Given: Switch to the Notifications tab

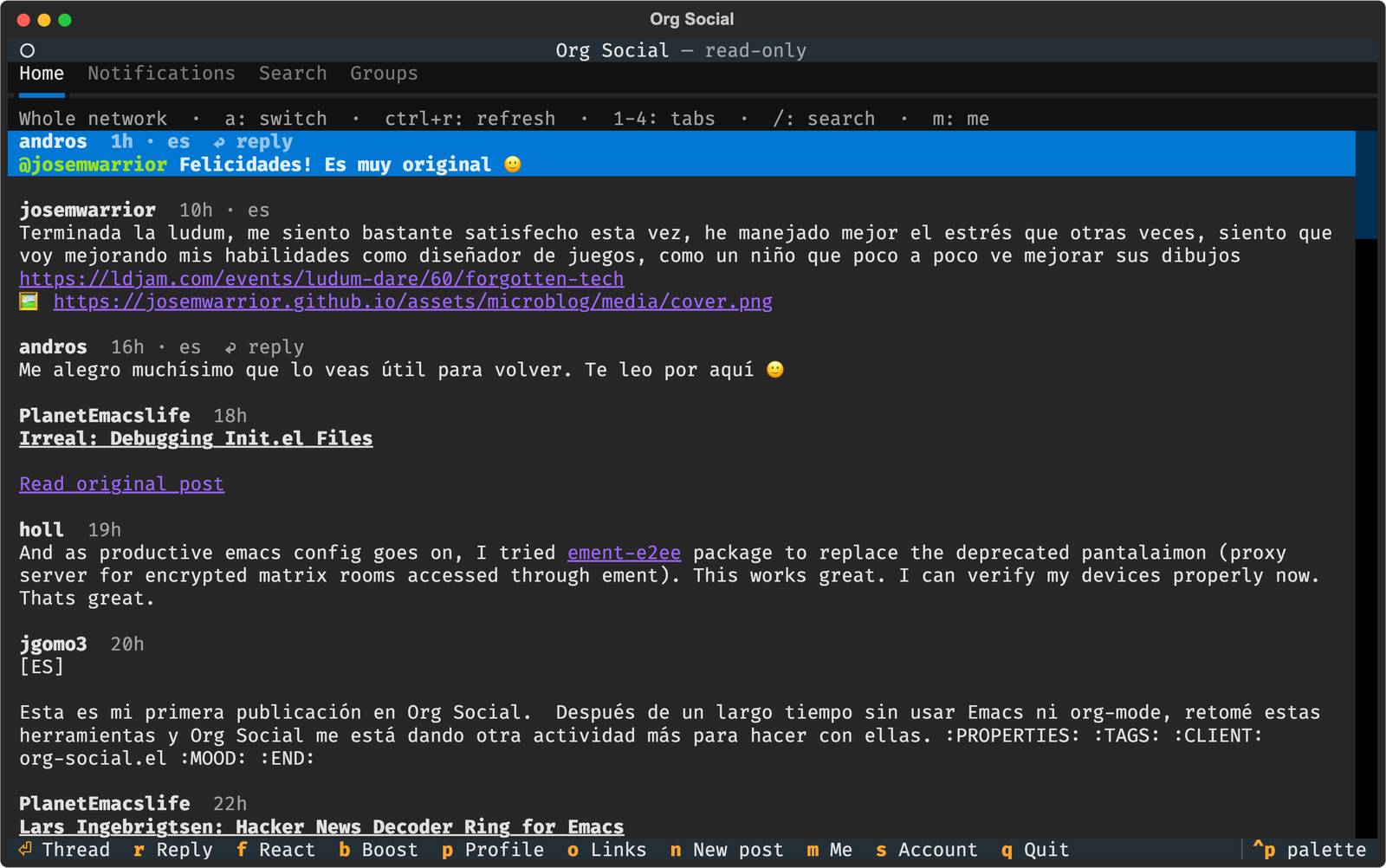Looking at the screenshot, I should point(161,74).
